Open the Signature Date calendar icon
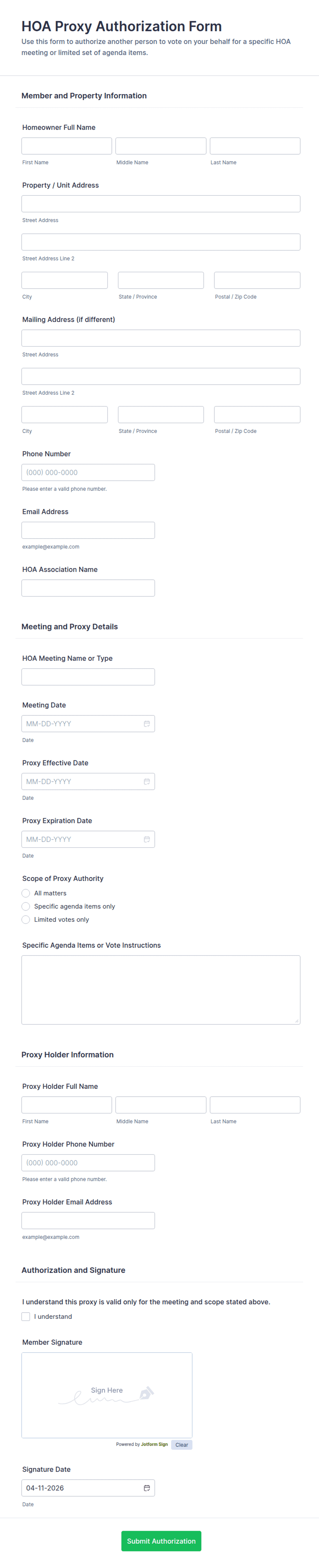 coord(147,1488)
